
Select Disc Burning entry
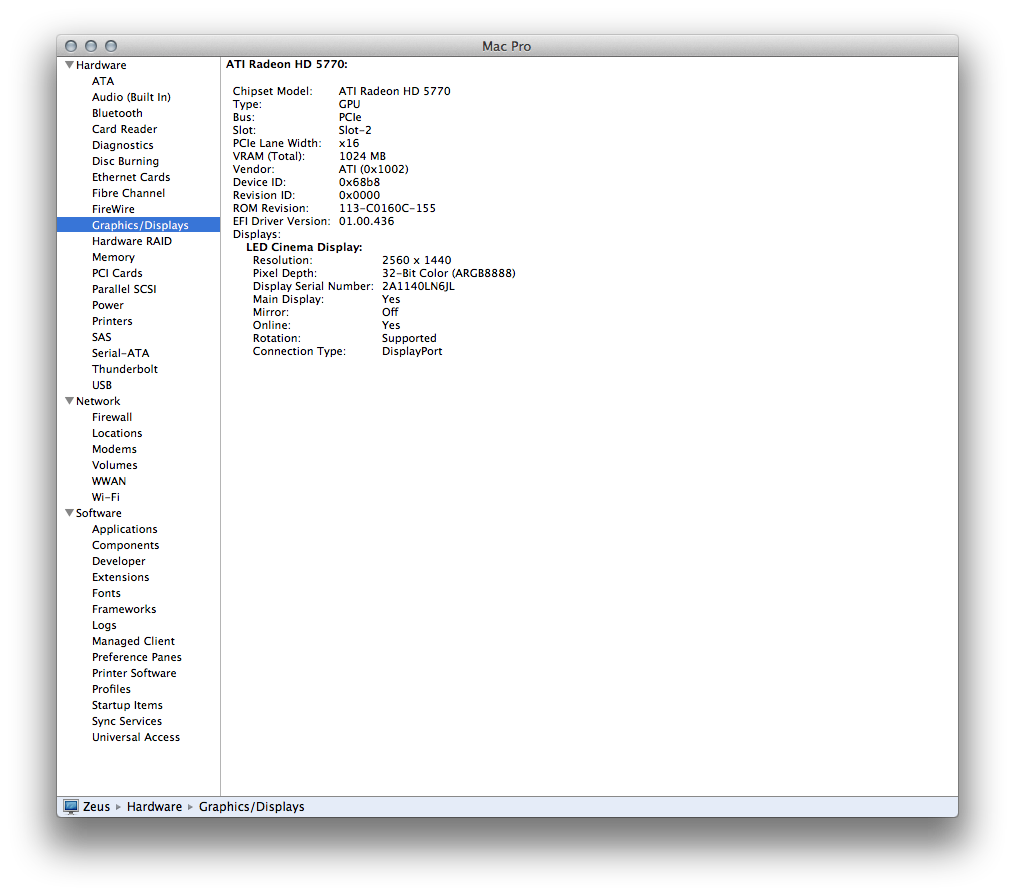pos(125,161)
